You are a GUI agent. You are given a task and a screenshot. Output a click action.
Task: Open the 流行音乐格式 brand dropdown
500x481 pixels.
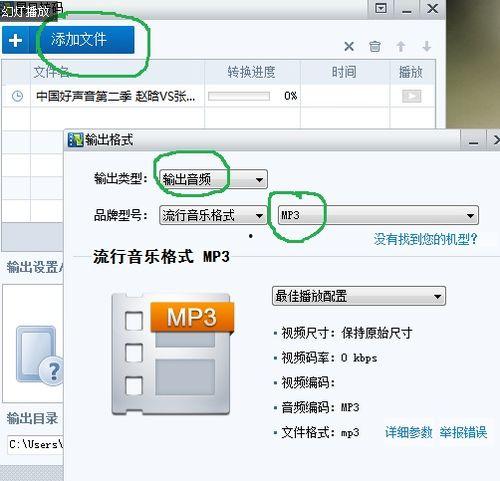(213, 215)
